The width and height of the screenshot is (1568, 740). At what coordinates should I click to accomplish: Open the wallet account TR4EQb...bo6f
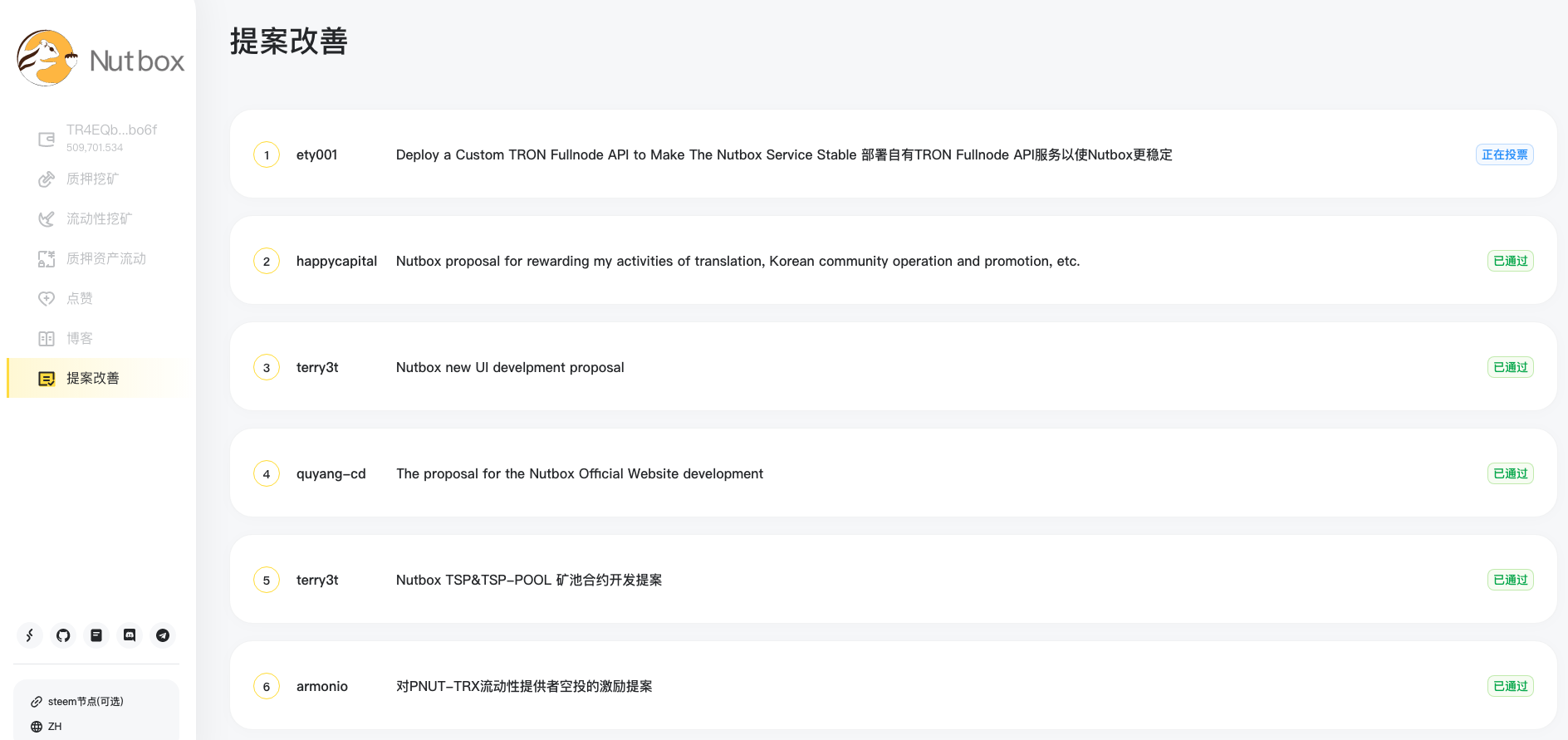click(111, 130)
